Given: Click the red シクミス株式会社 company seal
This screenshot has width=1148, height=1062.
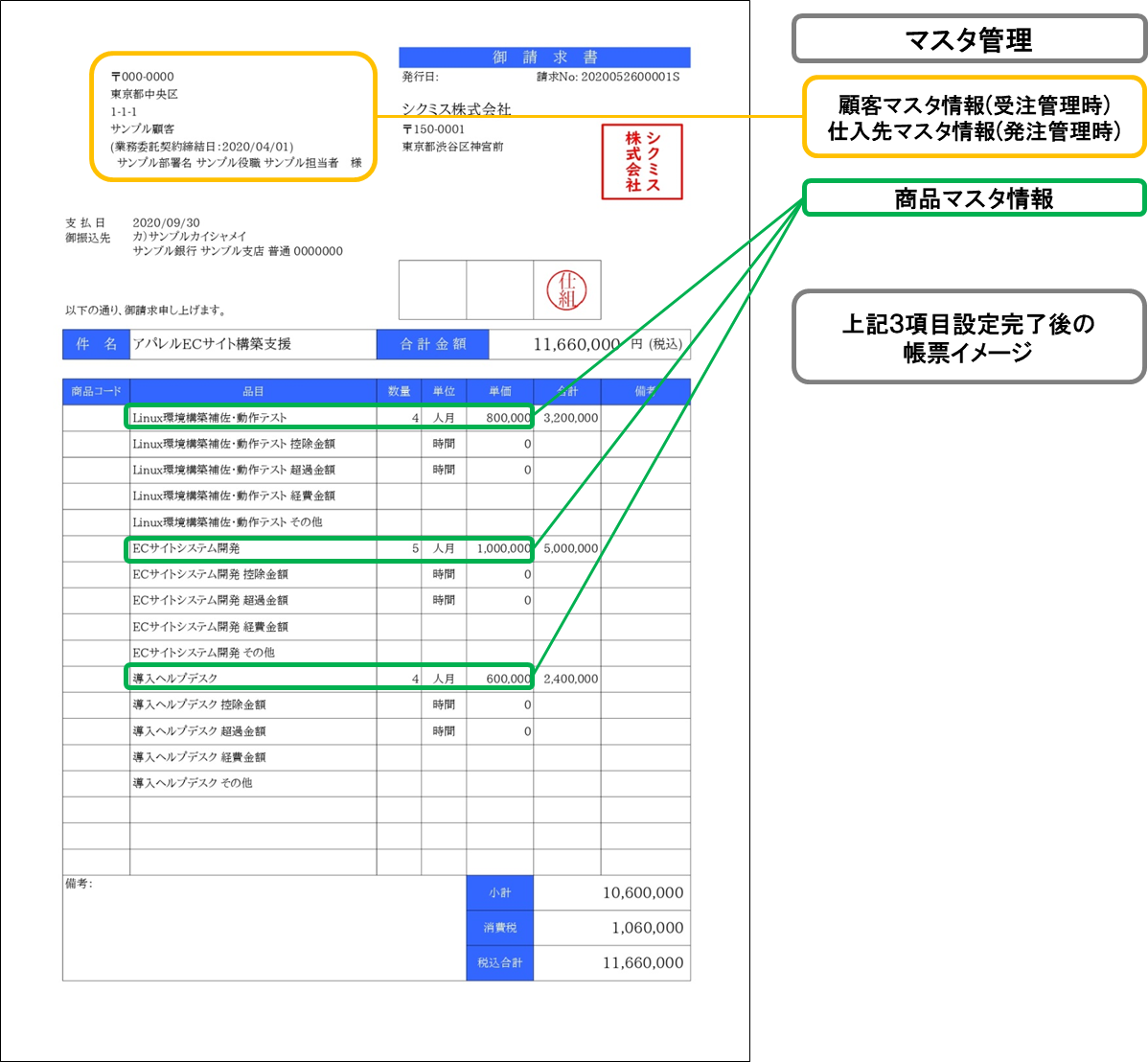Looking at the screenshot, I should [642, 162].
